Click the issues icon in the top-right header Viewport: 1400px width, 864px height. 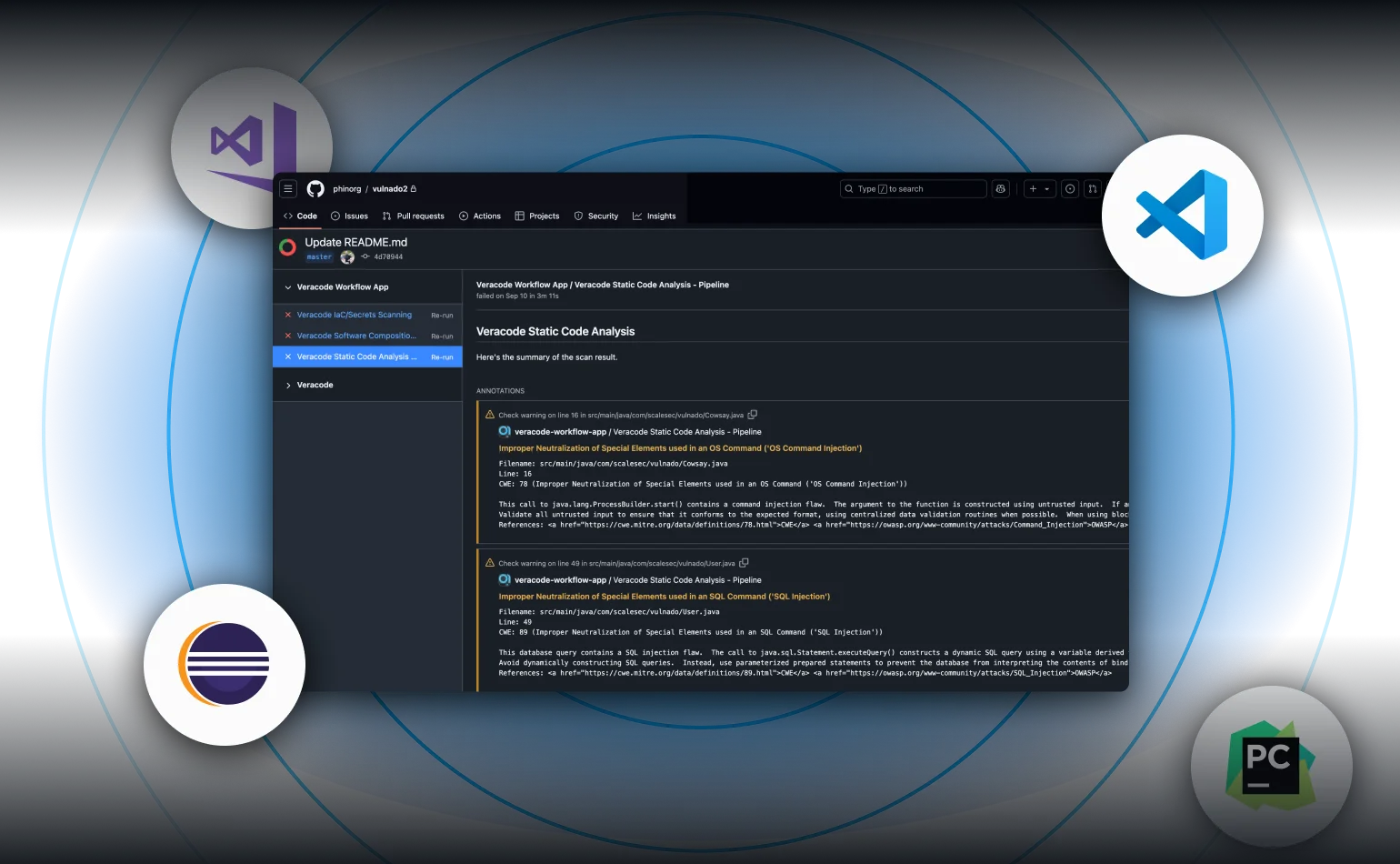pyautogui.click(x=1069, y=188)
